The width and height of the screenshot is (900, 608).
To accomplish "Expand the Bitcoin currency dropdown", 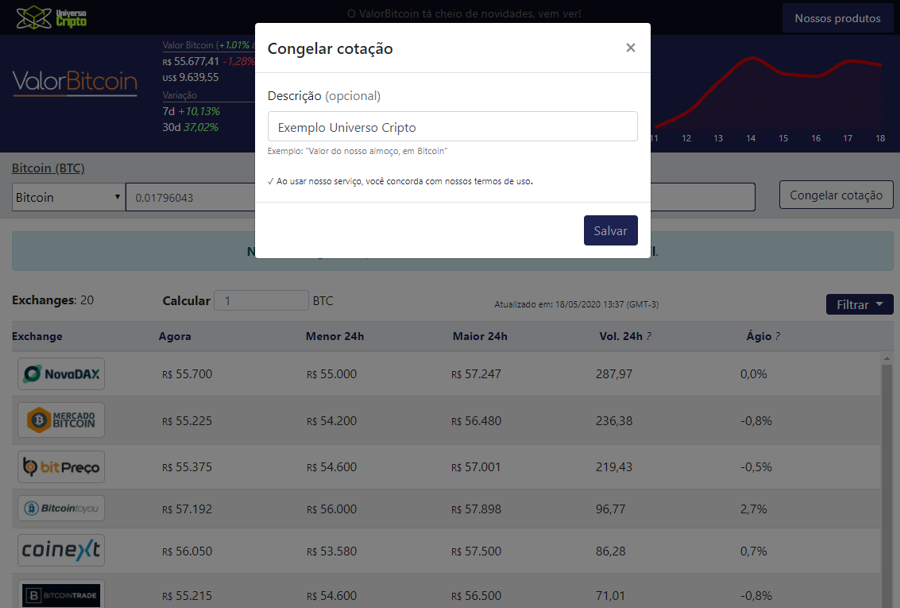I will [x=68, y=197].
